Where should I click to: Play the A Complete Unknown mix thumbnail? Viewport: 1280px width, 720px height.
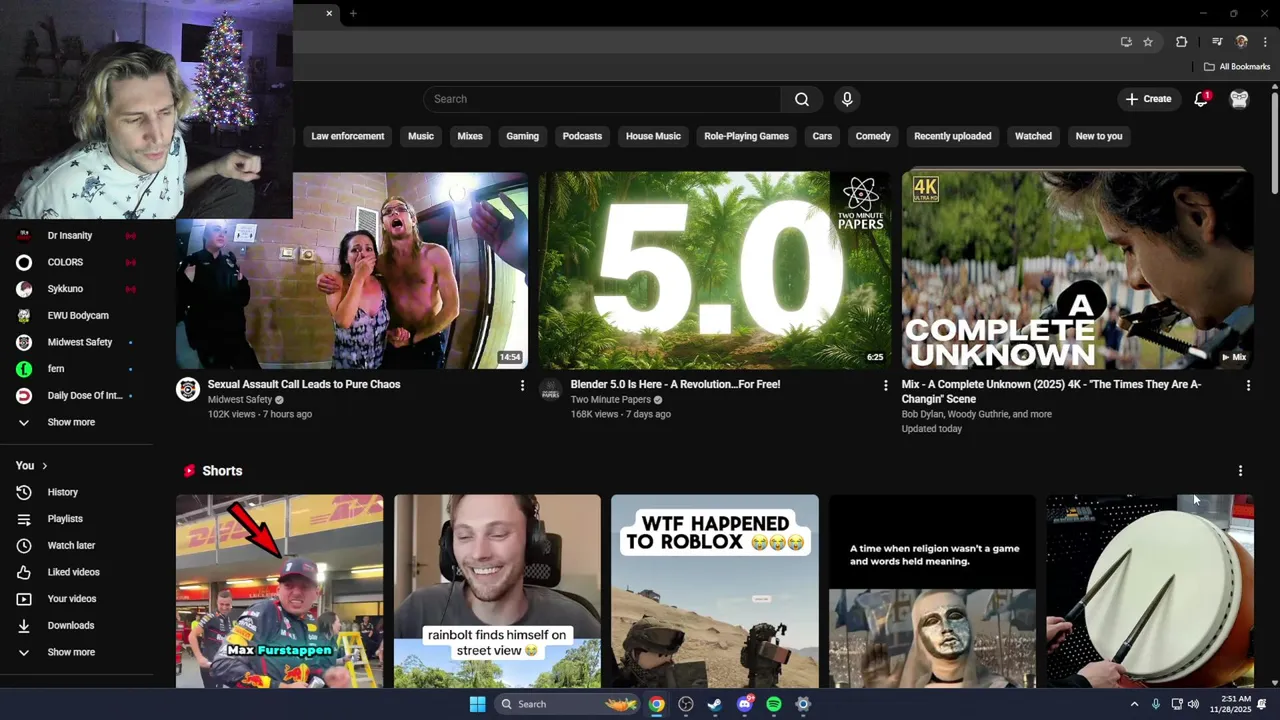(x=1077, y=270)
